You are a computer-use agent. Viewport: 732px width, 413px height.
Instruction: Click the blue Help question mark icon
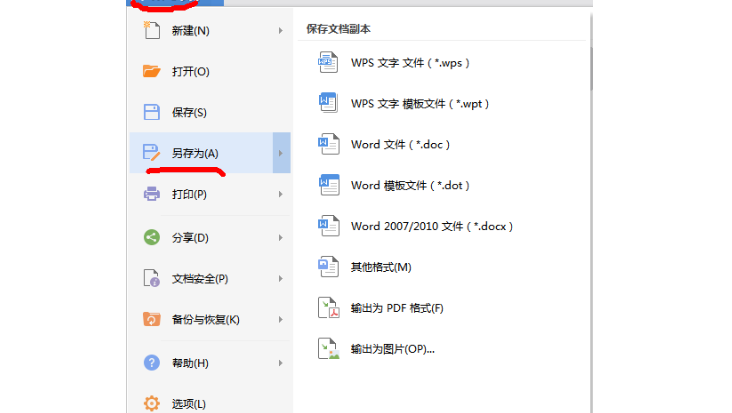tap(151, 363)
